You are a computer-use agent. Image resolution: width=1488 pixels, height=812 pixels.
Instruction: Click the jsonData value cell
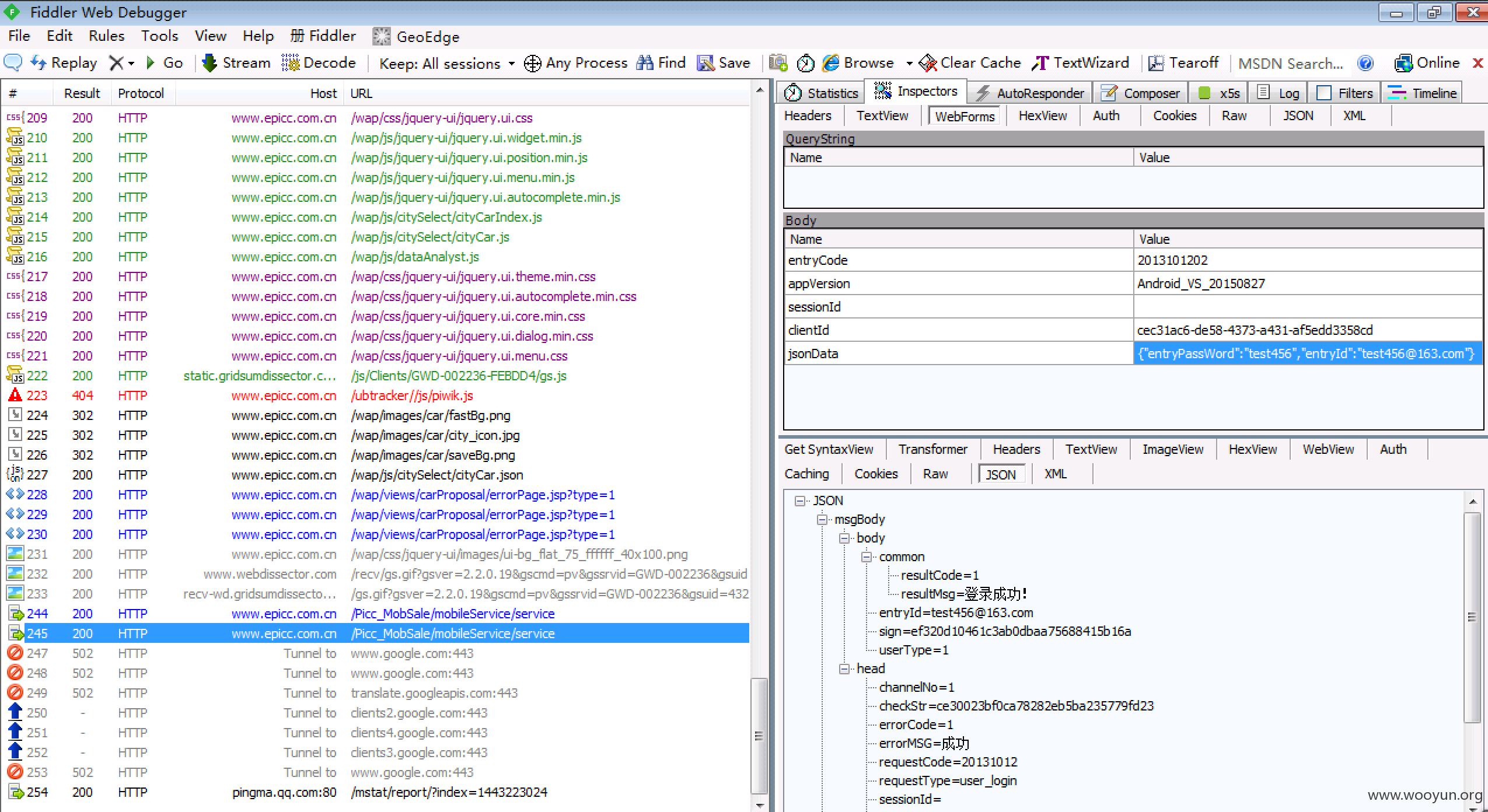point(1307,353)
